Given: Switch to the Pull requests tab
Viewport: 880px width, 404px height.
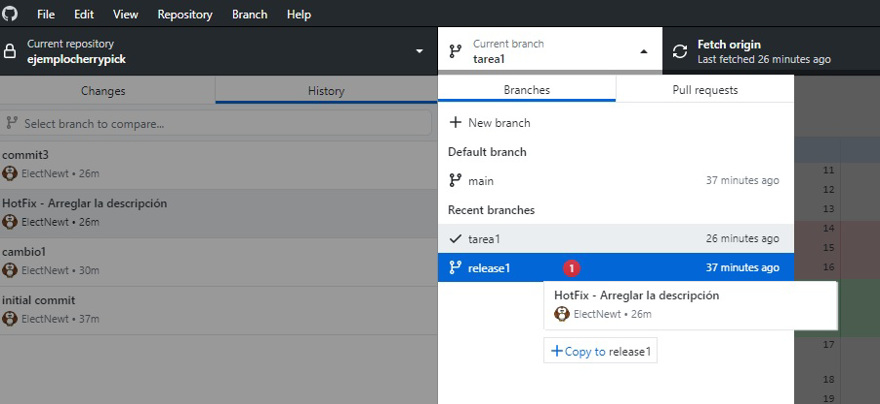Looking at the screenshot, I should [x=705, y=90].
